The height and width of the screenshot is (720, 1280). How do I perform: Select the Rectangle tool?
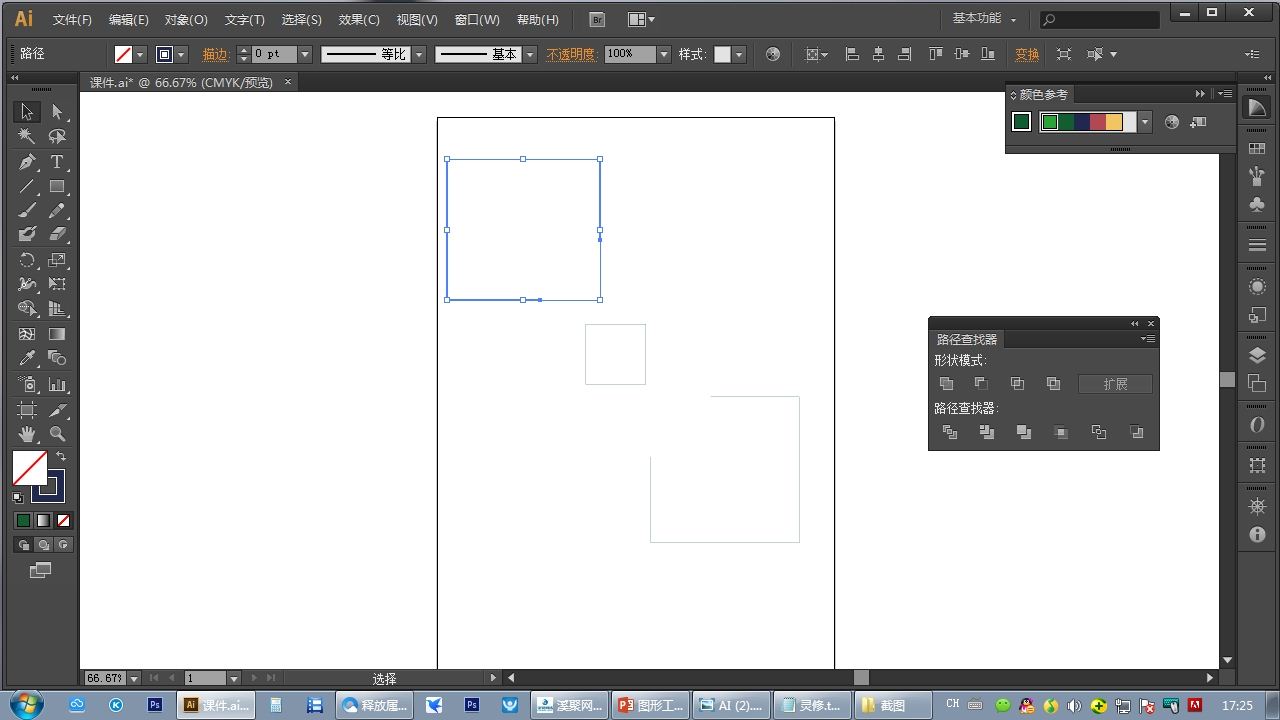click(x=57, y=187)
